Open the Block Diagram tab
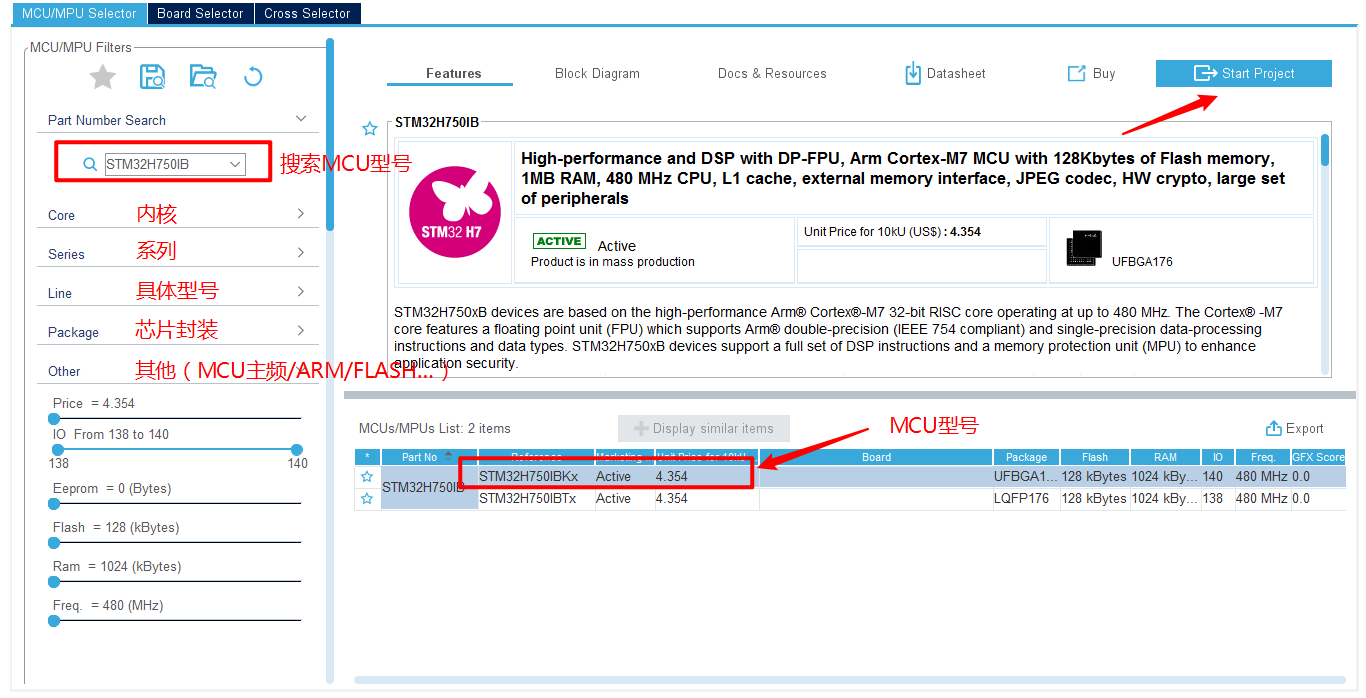1366x698 pixels. [x=597, y=73]
